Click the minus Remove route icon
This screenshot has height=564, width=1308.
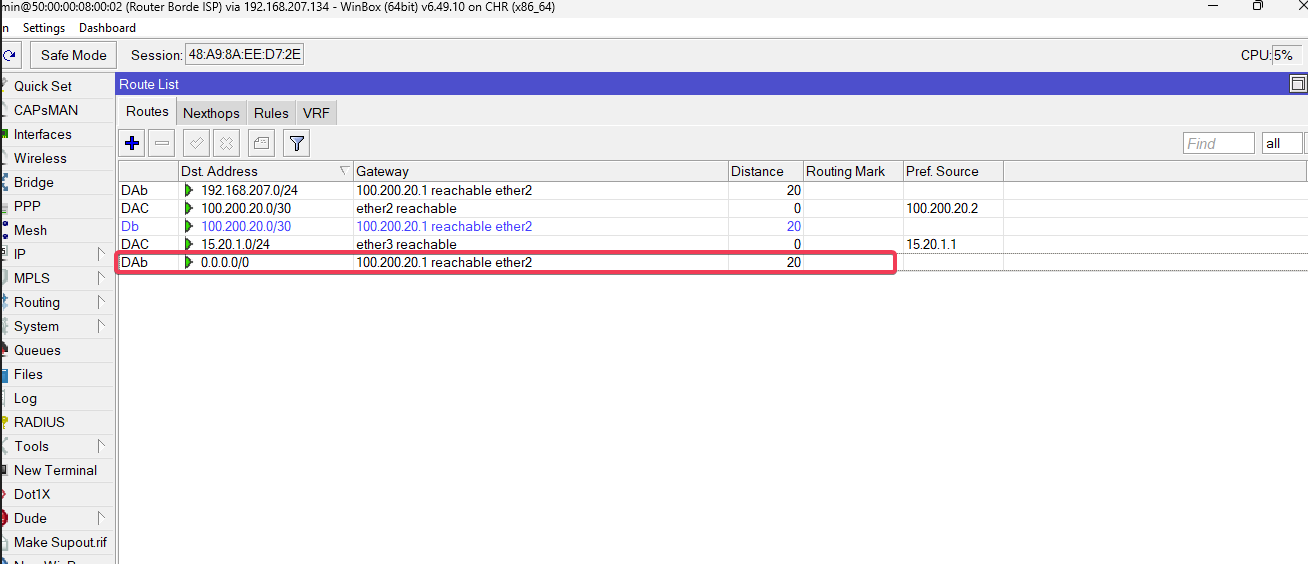162,144
